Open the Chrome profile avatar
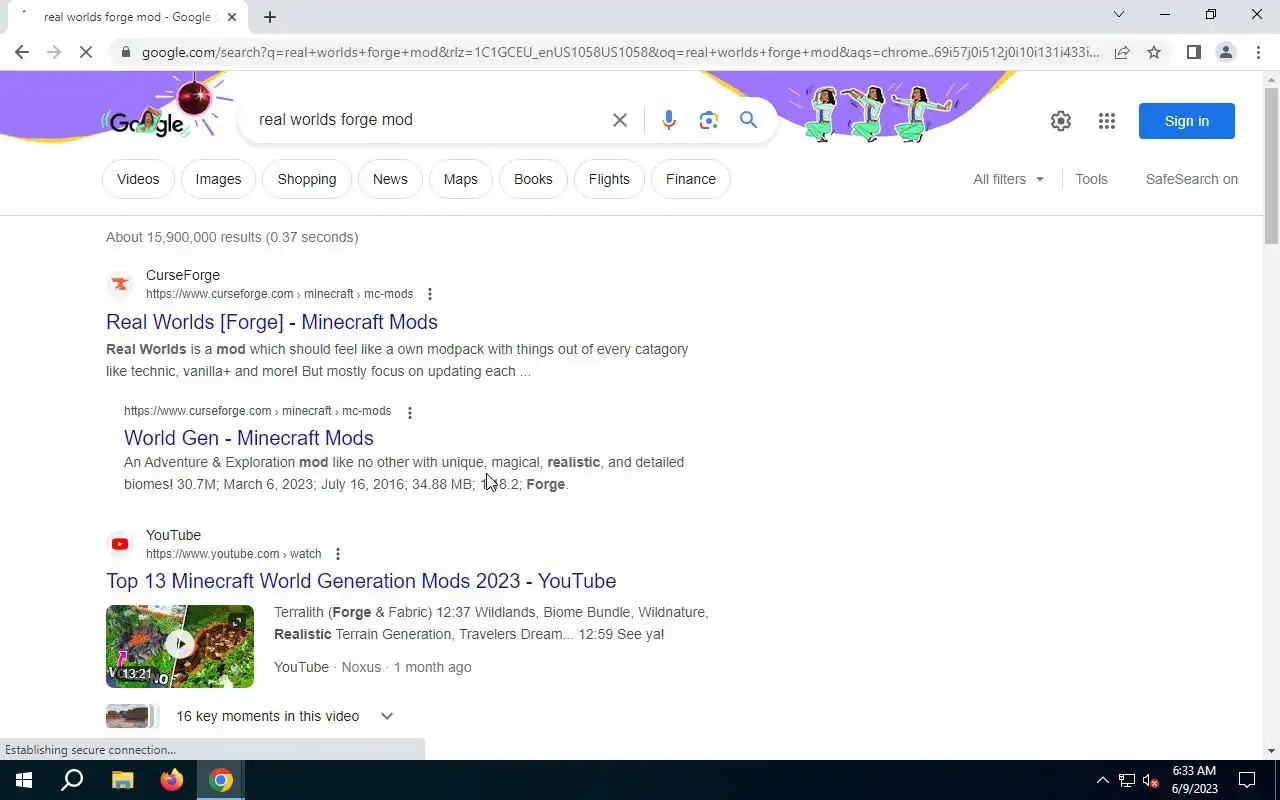 [1225, 52]
